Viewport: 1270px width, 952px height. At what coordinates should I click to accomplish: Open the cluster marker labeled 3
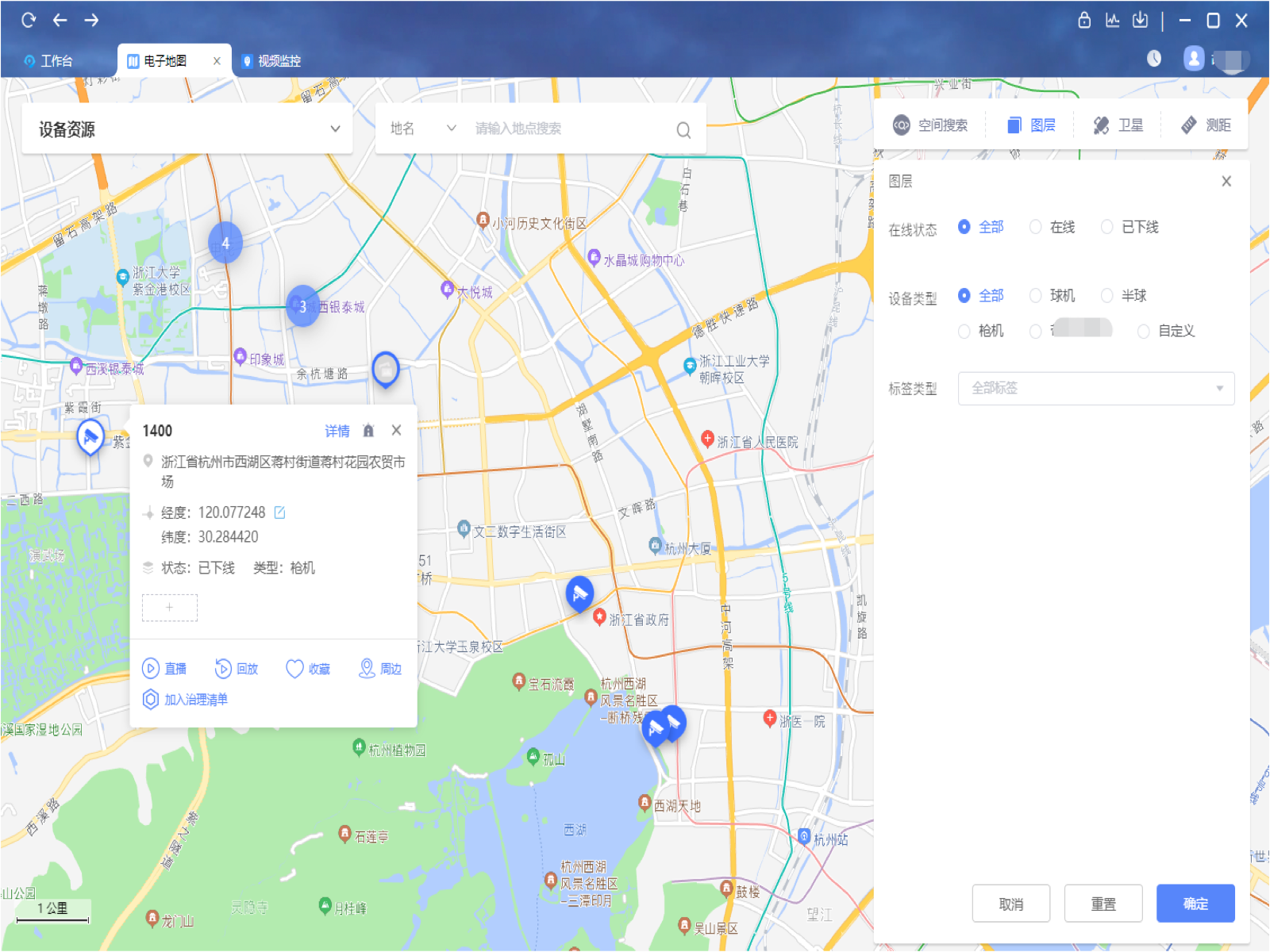tap(302, 306)
